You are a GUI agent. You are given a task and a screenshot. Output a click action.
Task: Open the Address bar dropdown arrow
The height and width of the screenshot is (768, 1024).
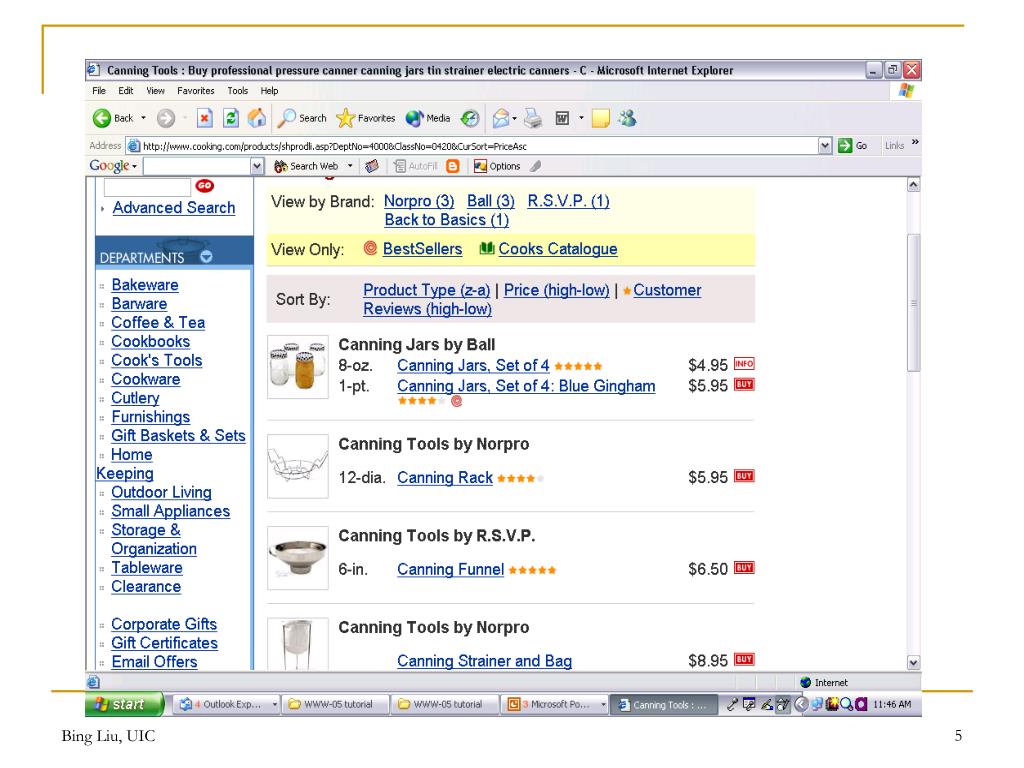[825, 146]
